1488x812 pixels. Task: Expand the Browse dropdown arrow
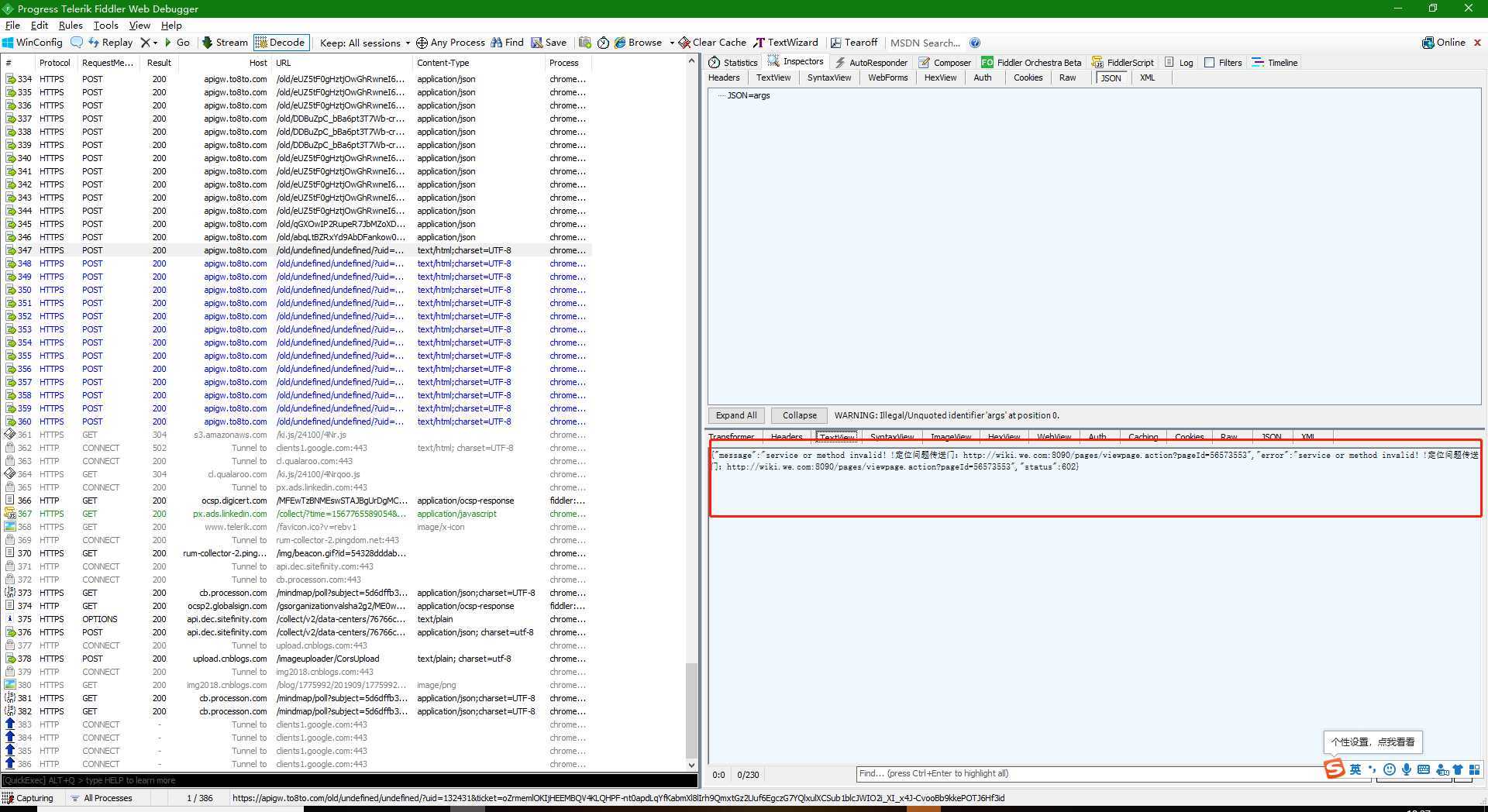coord(671,43)
